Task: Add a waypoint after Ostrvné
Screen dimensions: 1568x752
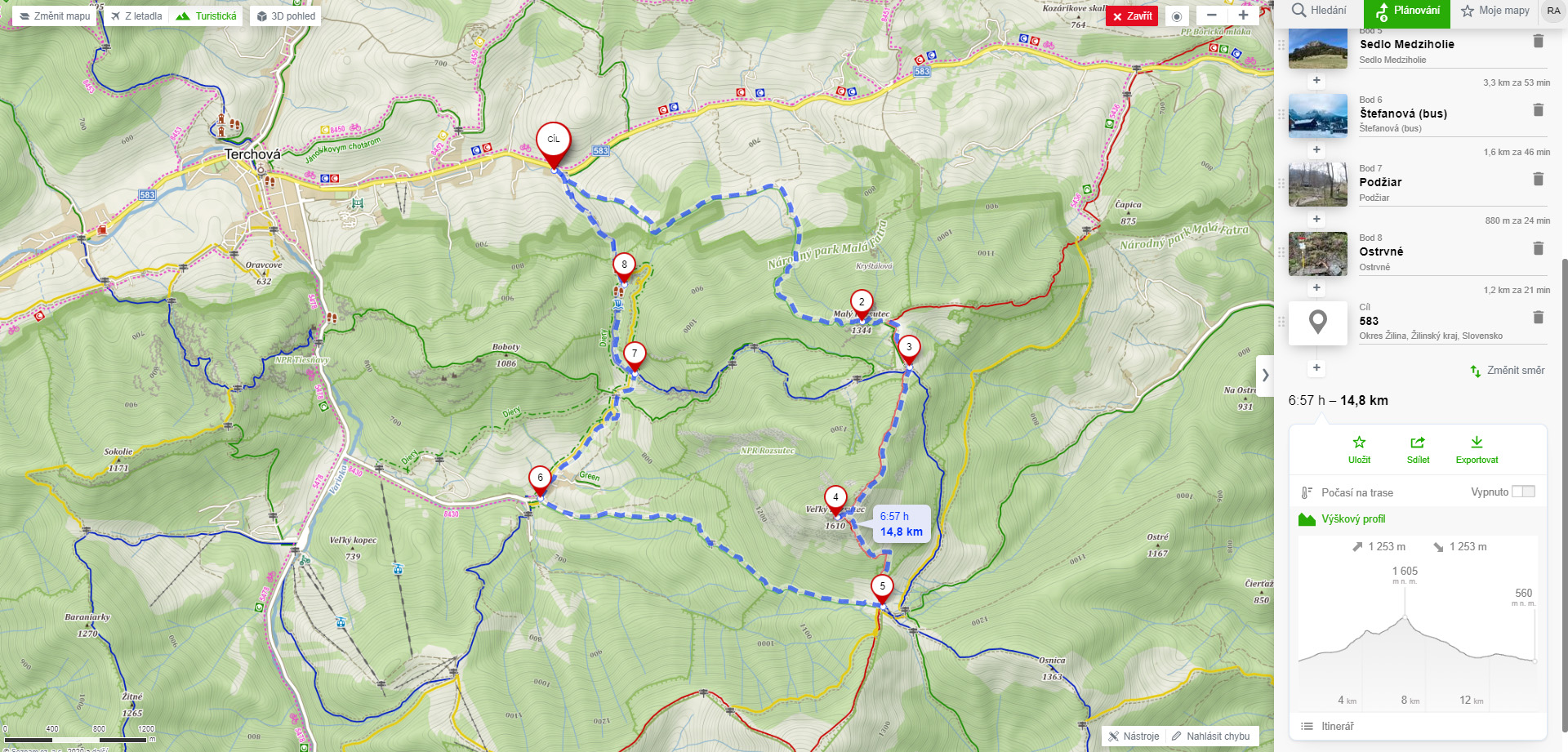Action: point(1316,288)
